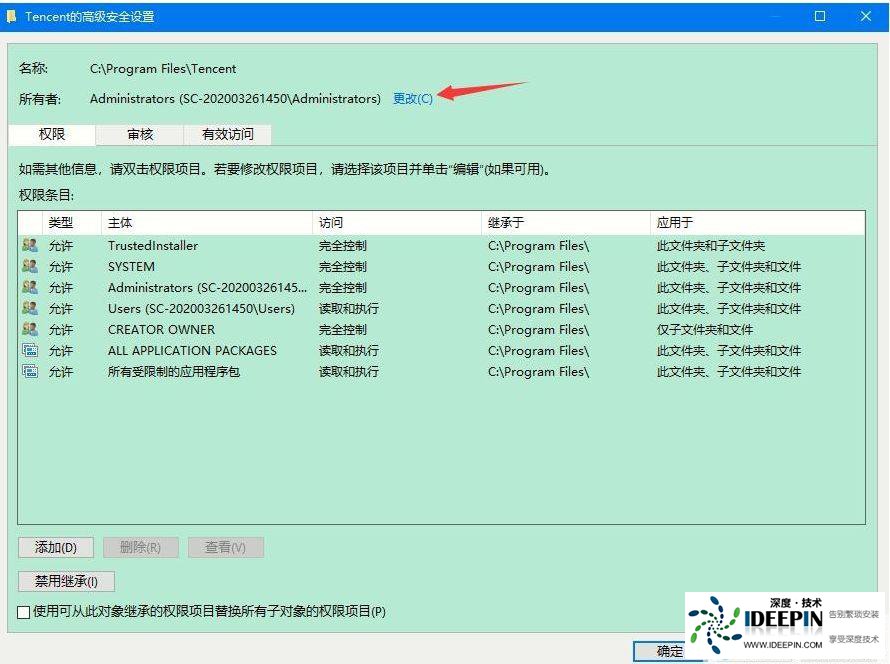Click 仅子文件夹和文件 applies-to cell
The image size is (890, 664).
(704, 330)
